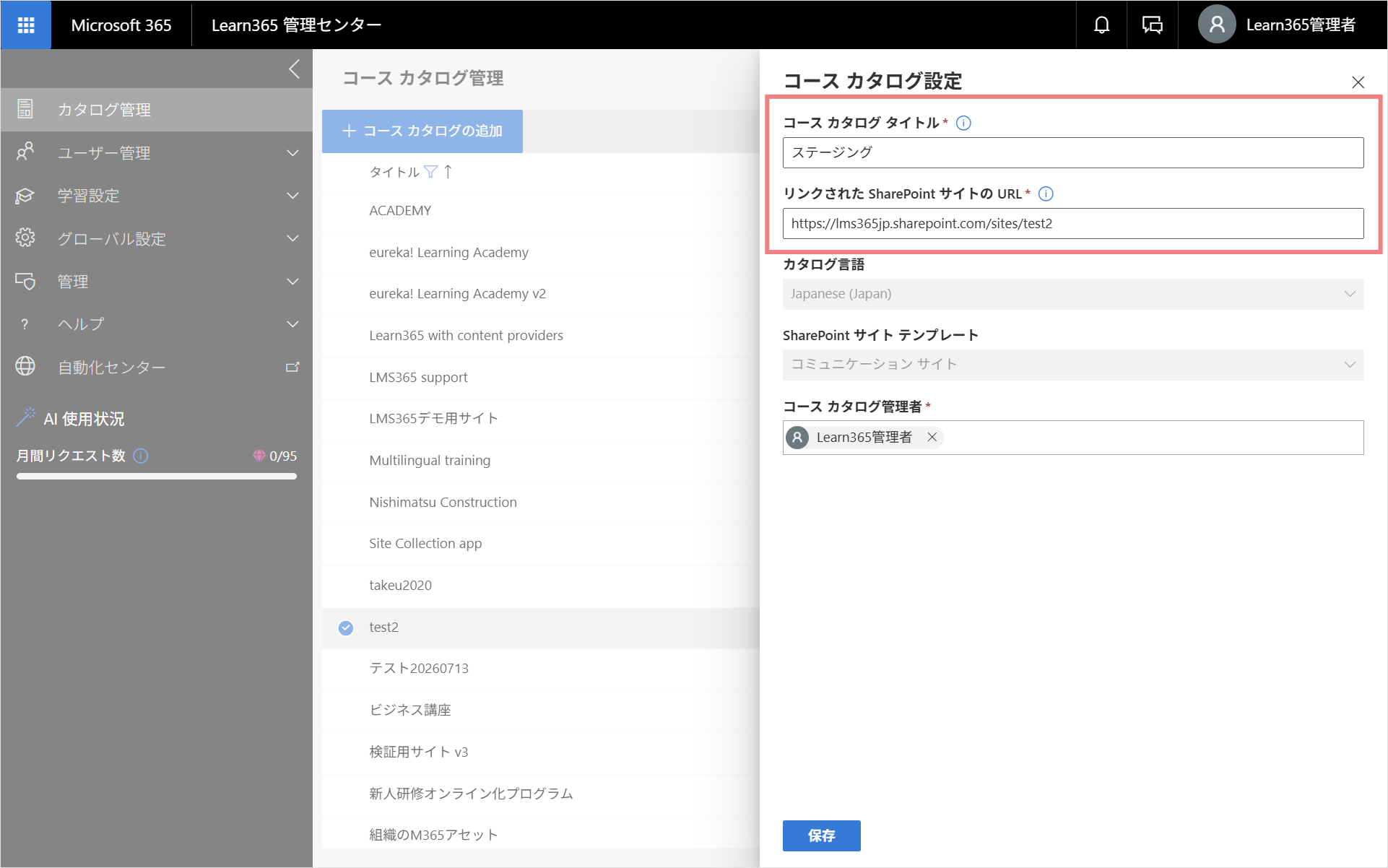Edit the SharePoint サイトの URL field
This screenshot has width=1388, height=868.
pos(1073,223)
